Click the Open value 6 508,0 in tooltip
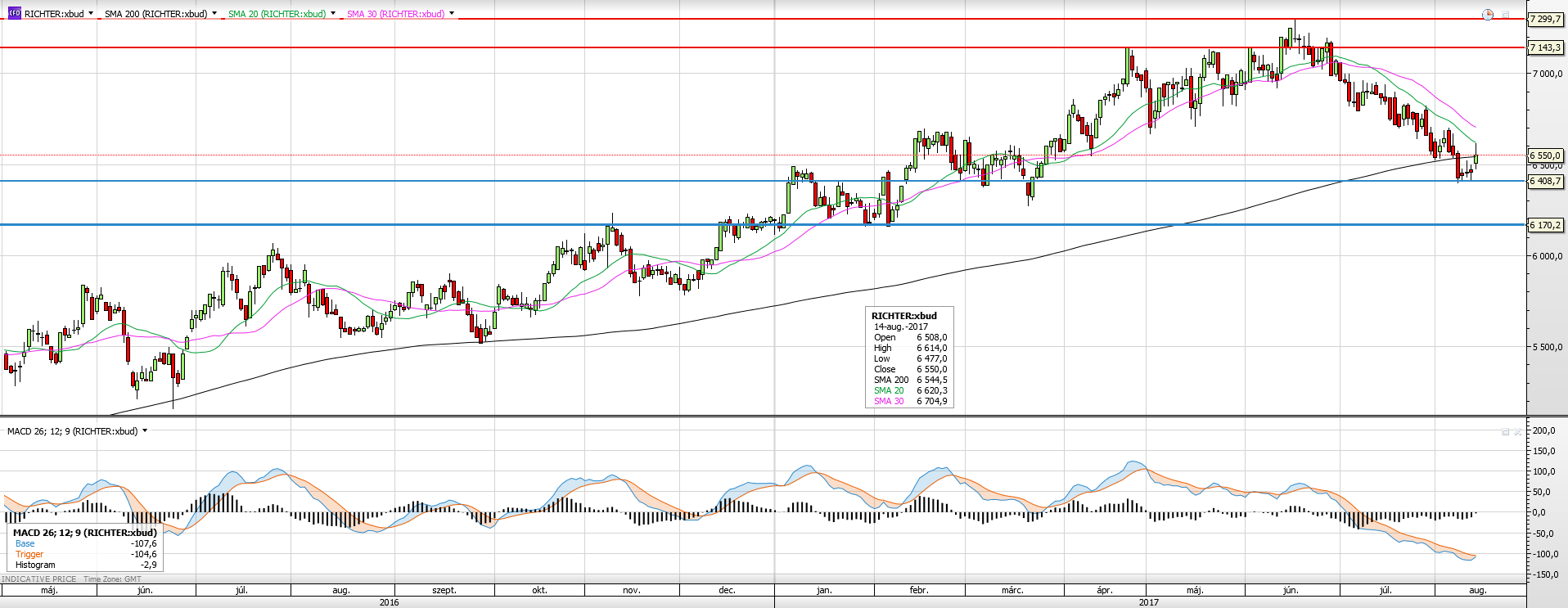1568x608 pixels. 931,337
